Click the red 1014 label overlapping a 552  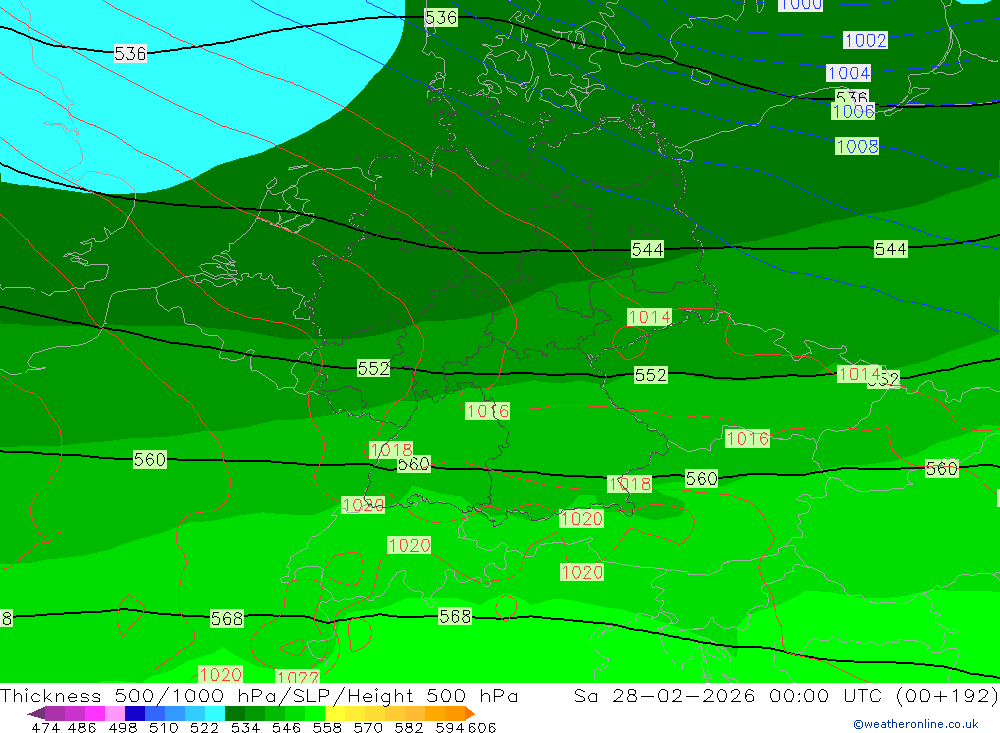(859, 373)
